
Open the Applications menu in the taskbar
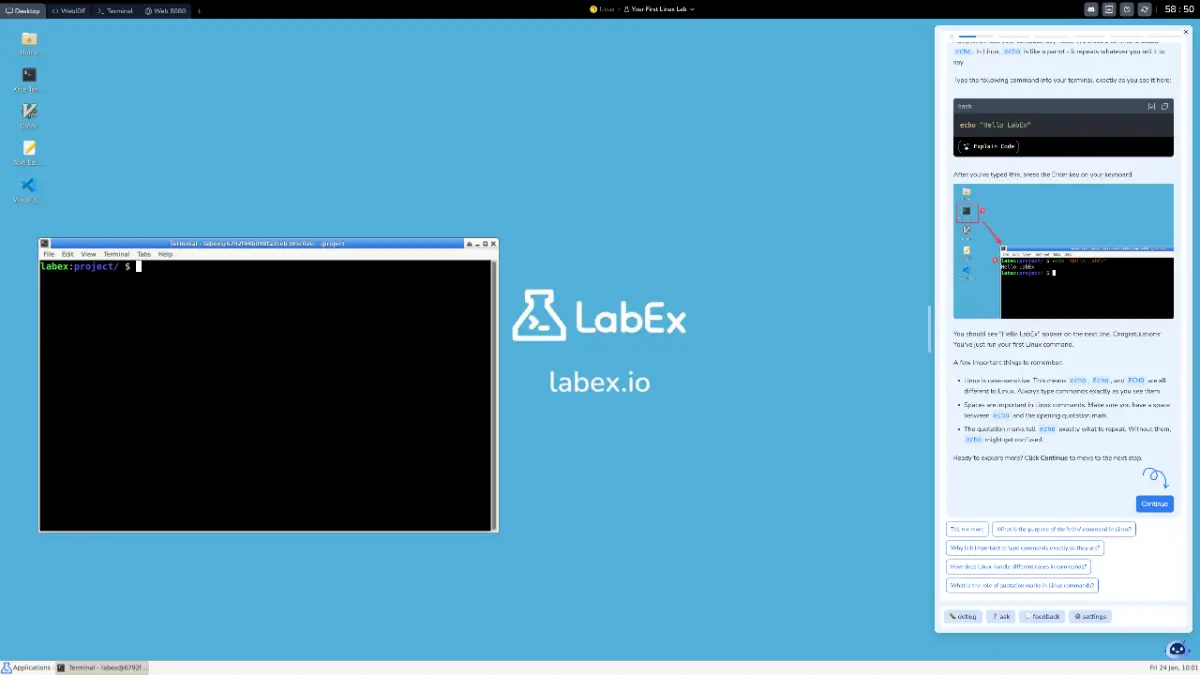[x=27, y=667]
